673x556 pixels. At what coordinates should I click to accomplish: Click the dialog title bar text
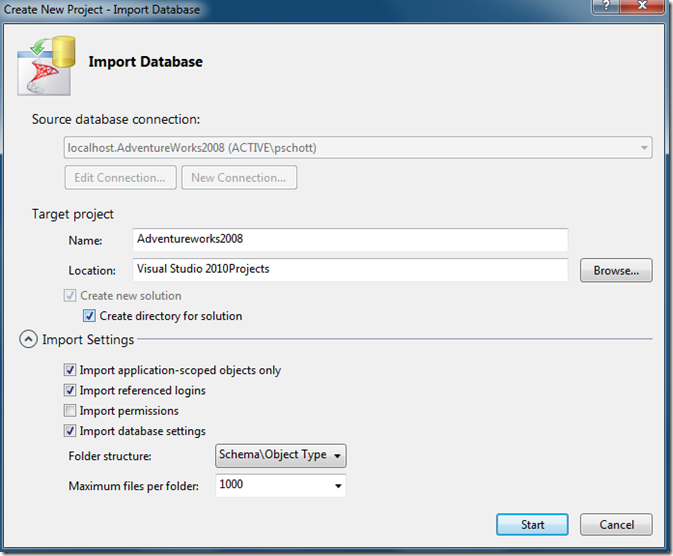pyautogui.click(x=100, y=10)
